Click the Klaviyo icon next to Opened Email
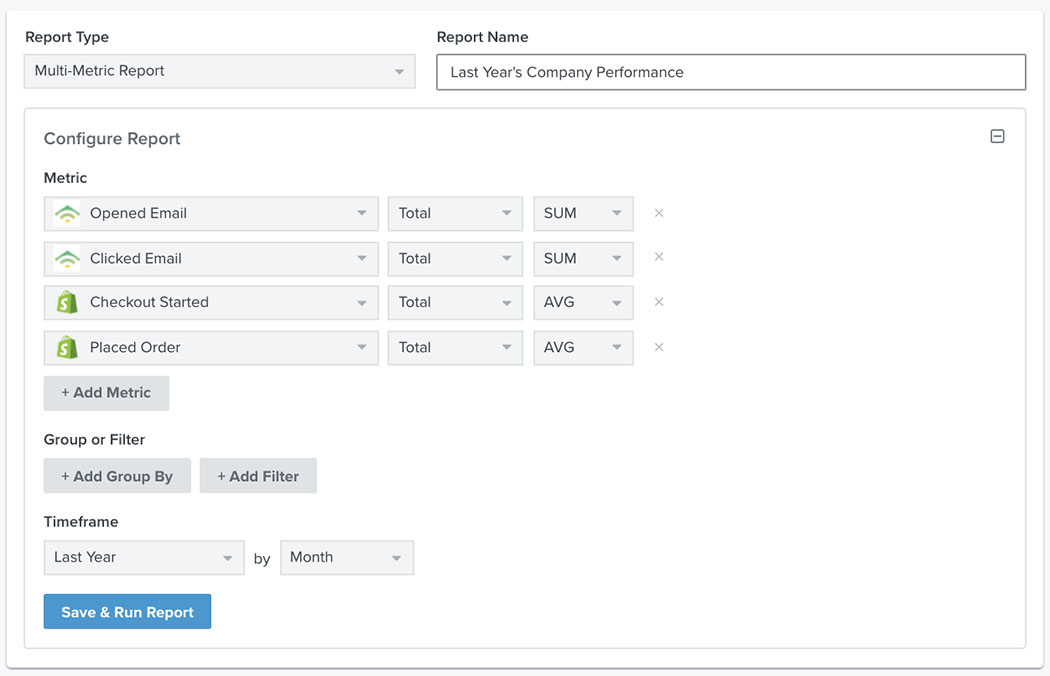This screenshot has height=676, width=1050. click(x=65, y=213)
